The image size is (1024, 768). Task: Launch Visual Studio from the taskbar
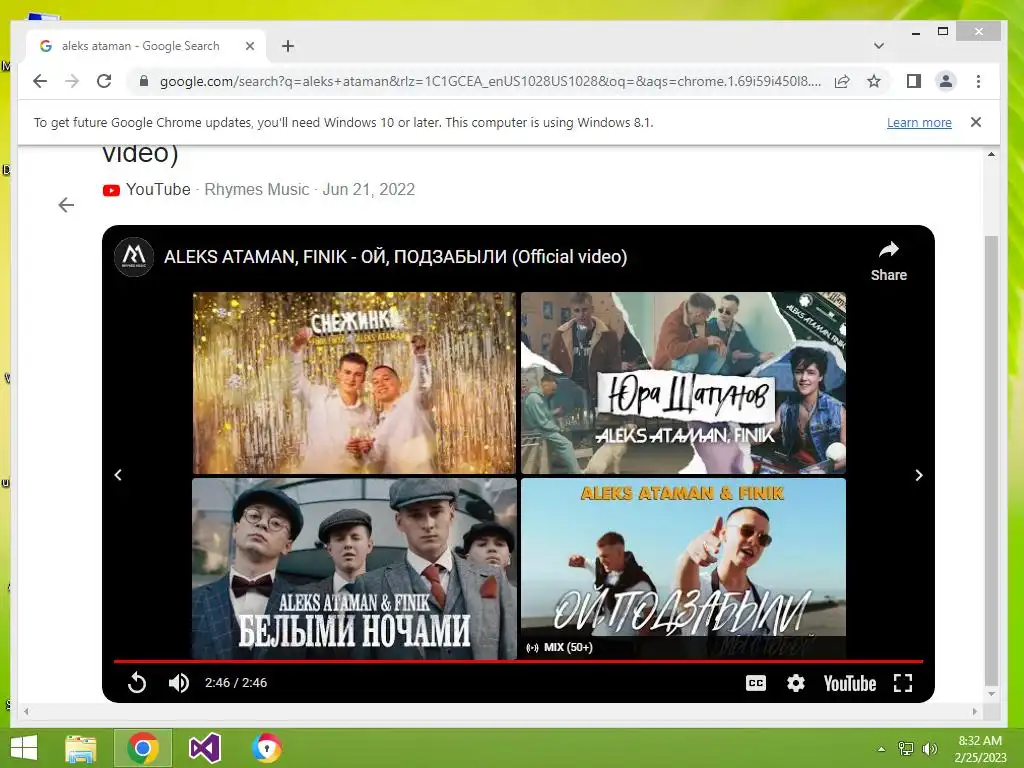click(x=204, y=748)
